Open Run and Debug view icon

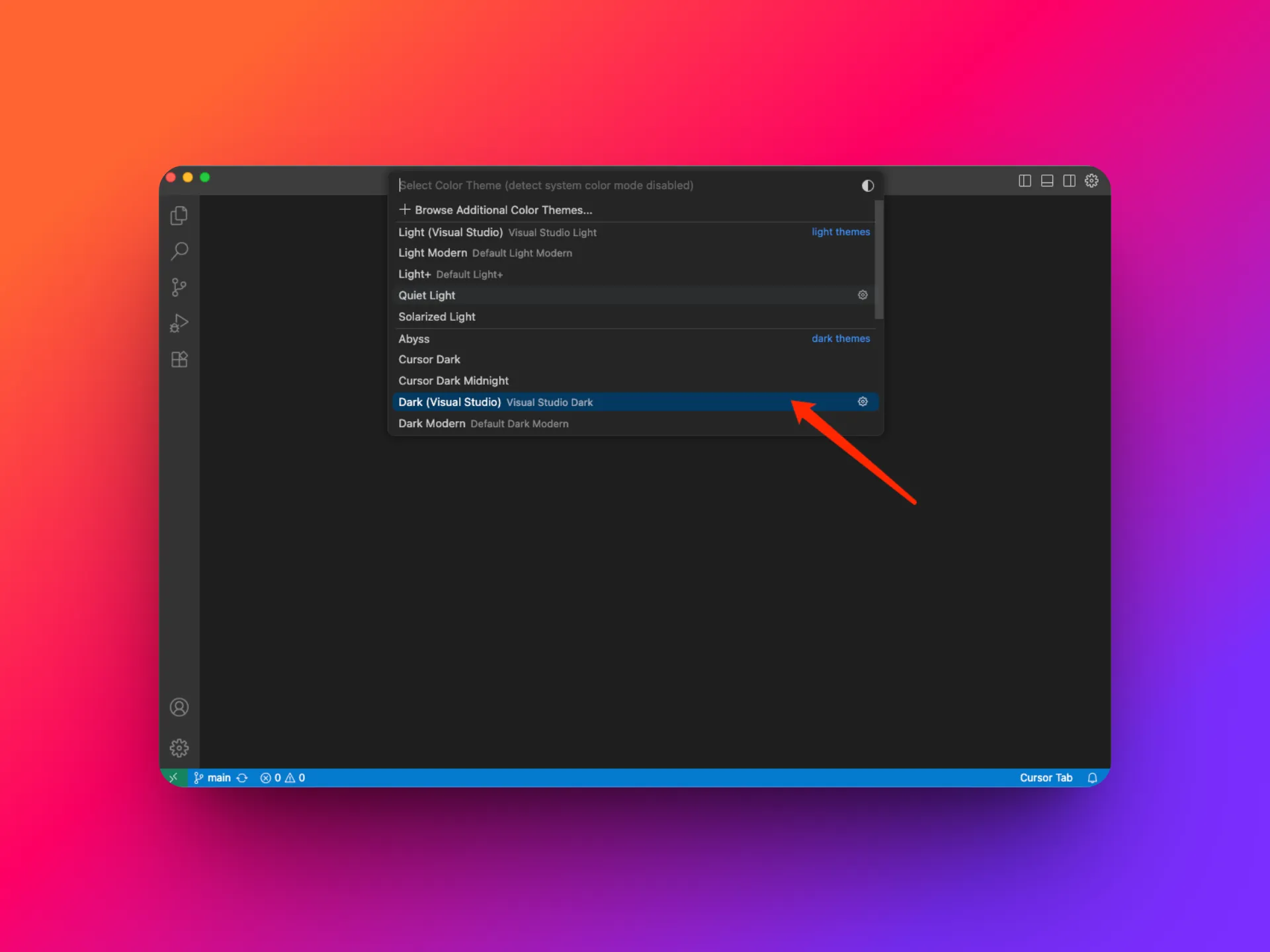(179, 323)
